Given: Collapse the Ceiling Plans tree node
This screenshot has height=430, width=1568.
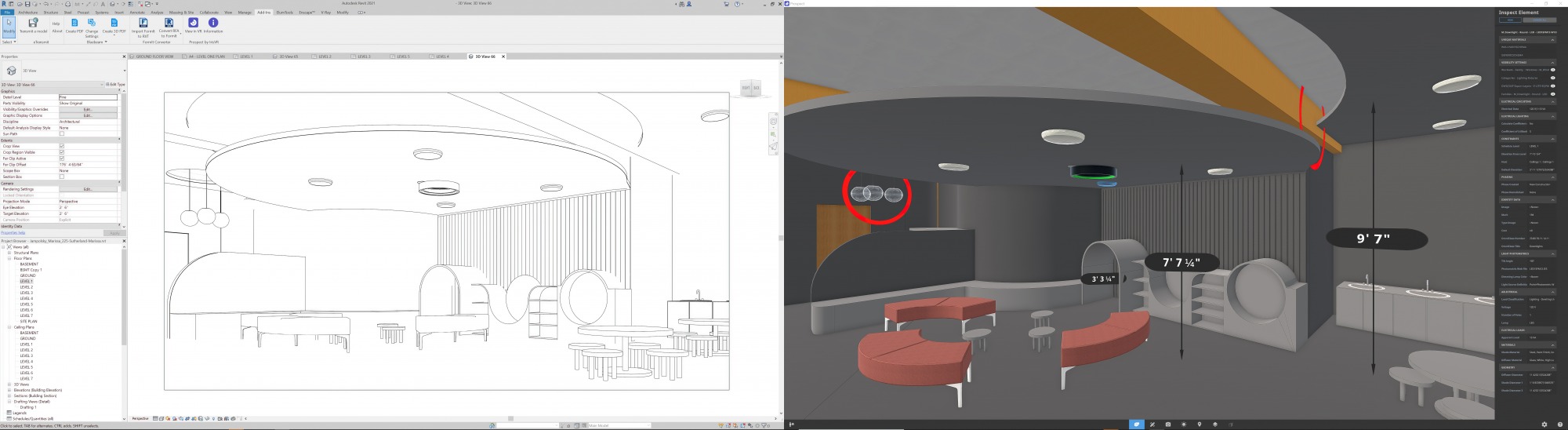Looking at the screenshot, I should click(x=9, y=327).
